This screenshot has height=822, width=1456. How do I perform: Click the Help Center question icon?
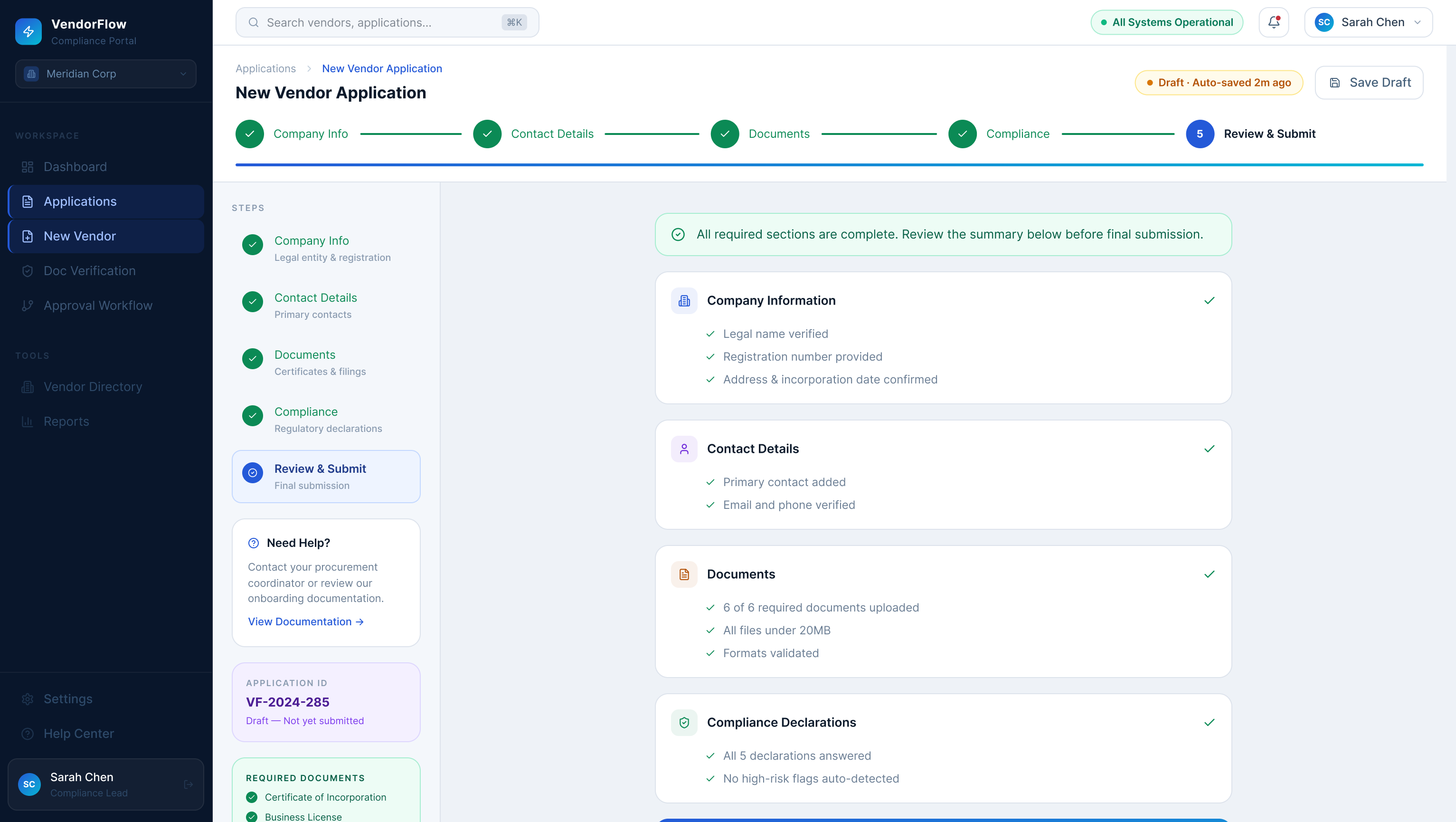(x=27, y=733)
